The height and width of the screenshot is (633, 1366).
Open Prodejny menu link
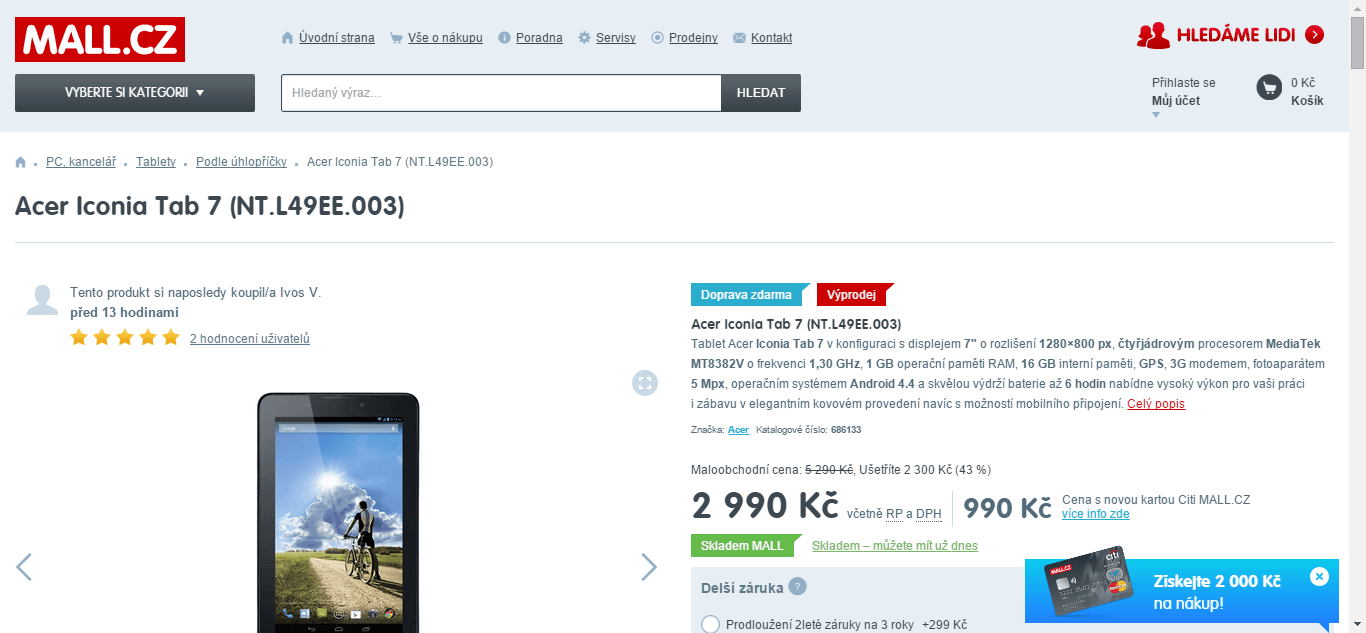pyautogui.click(x=693, y=38)
